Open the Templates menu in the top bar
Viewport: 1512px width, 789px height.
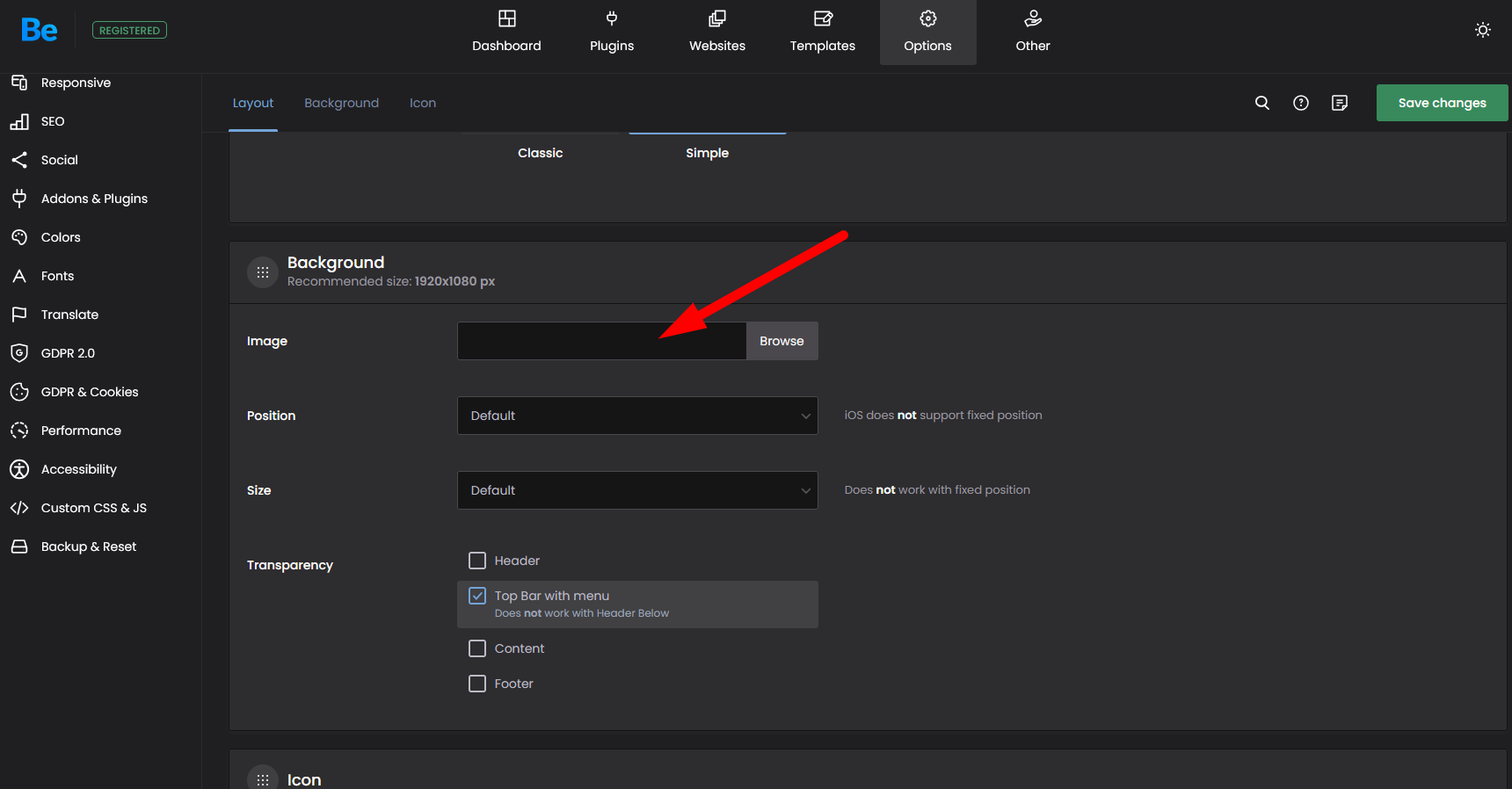point(822,33)
